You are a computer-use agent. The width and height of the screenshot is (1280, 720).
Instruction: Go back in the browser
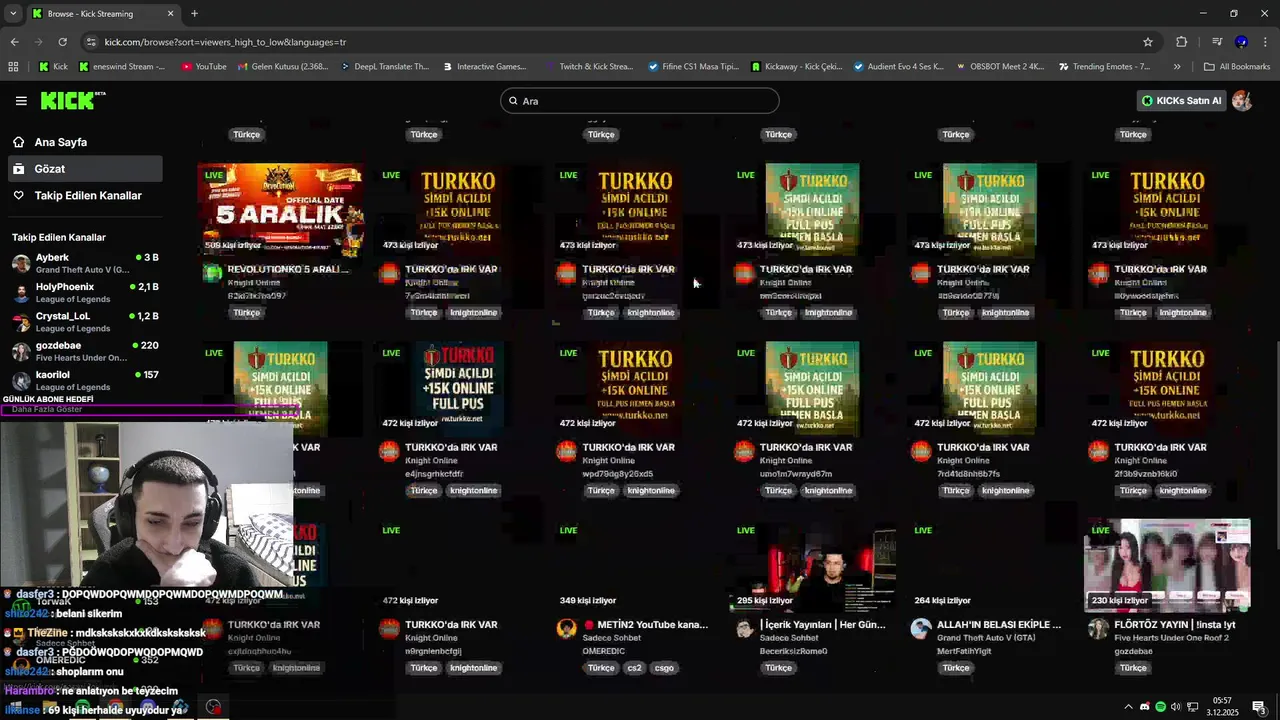pyautogui.click(x=14, y=42)
